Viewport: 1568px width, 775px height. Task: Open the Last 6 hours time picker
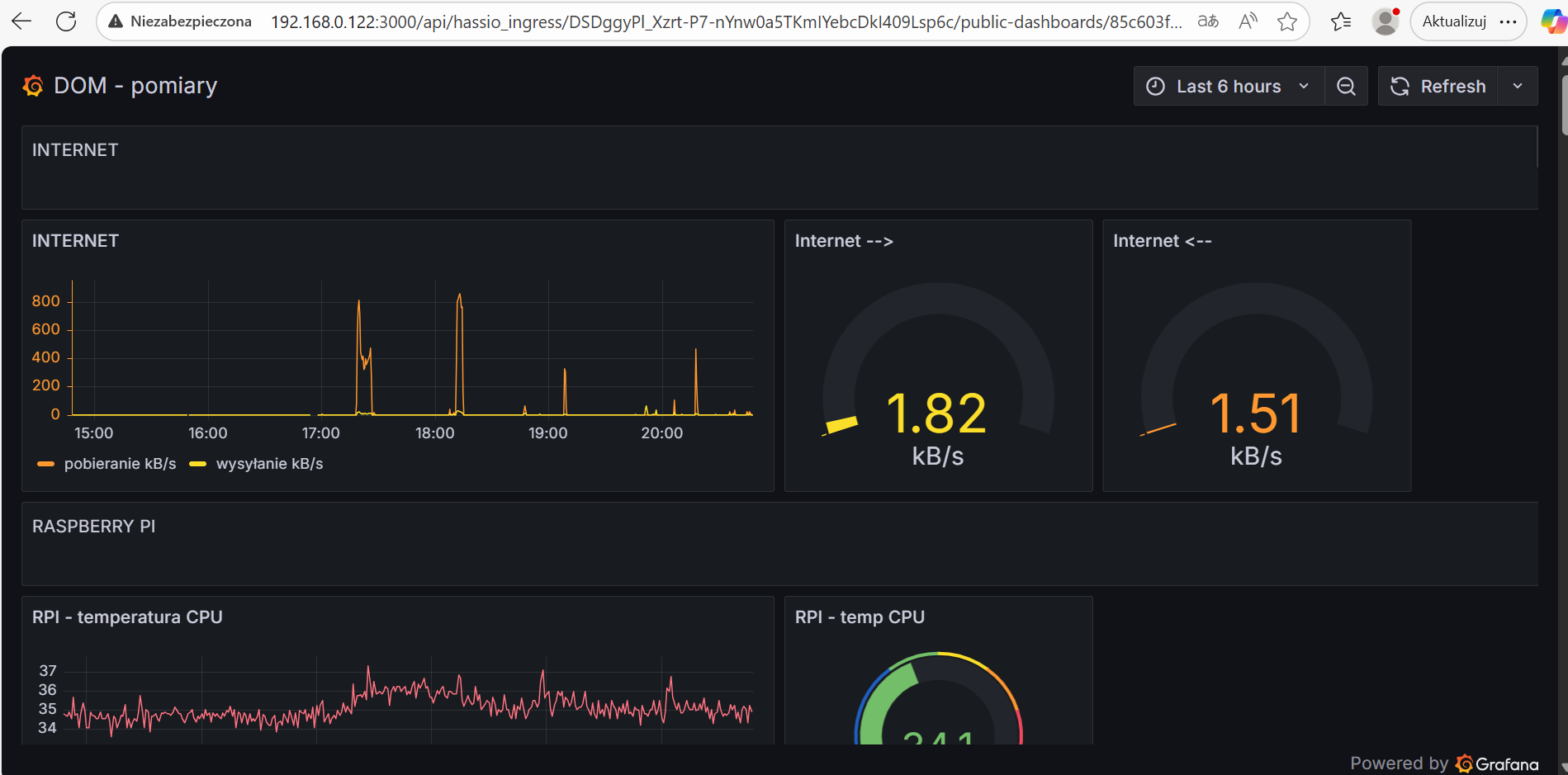point(1228,87)
